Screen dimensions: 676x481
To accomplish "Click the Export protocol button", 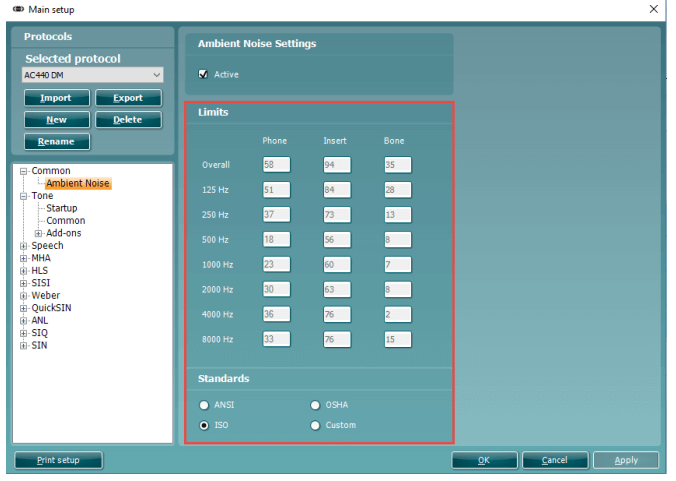I will 128,98.
